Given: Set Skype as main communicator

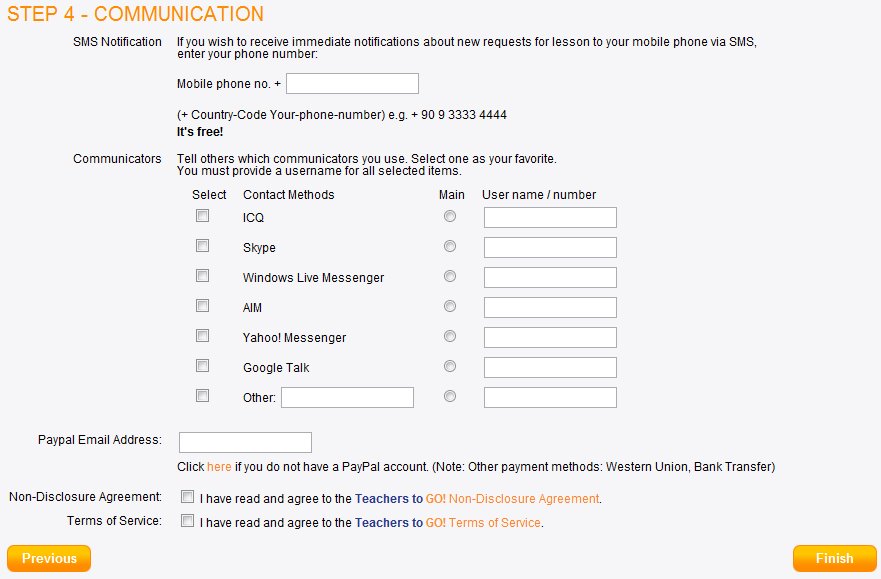Looking at the screenshot, I should 449,246.
